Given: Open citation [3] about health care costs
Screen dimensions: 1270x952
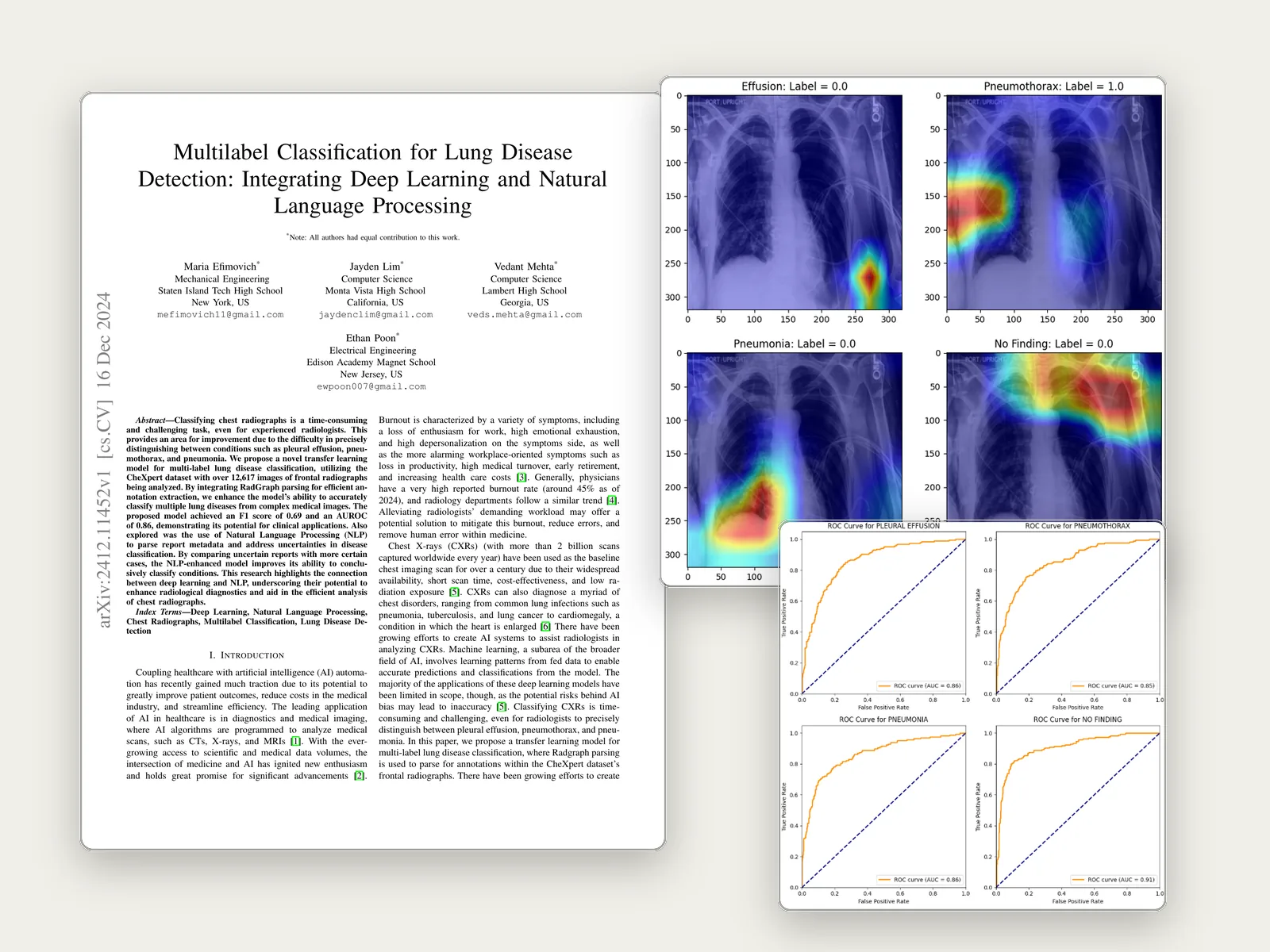Looking at the screenshot, I should click(x=521, y=478).
